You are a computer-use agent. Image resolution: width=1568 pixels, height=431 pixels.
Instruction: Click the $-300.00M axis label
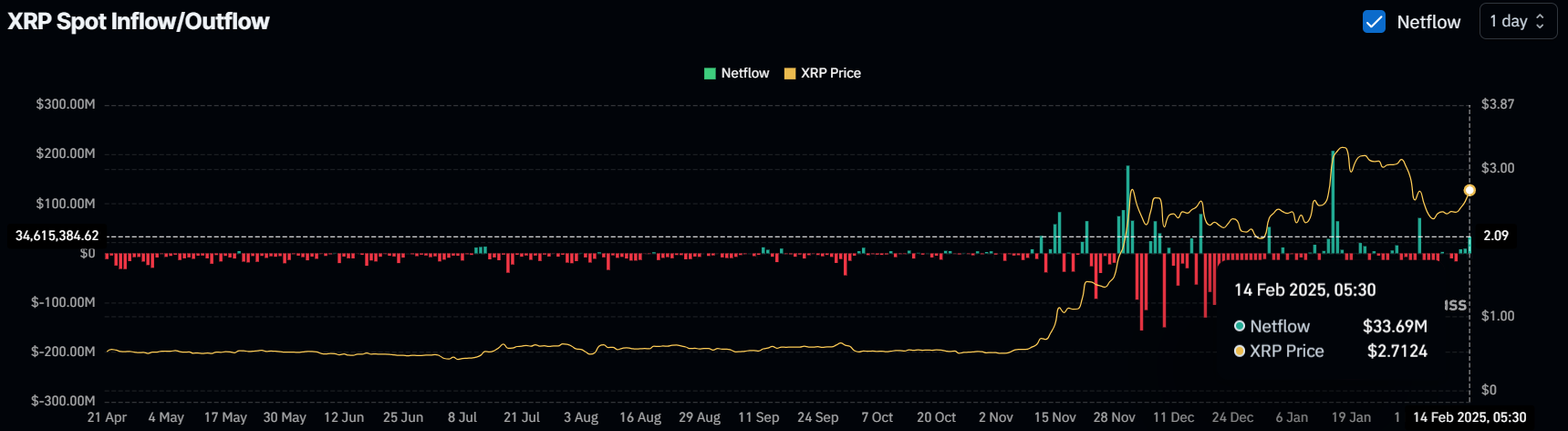(x=63, y=401)
